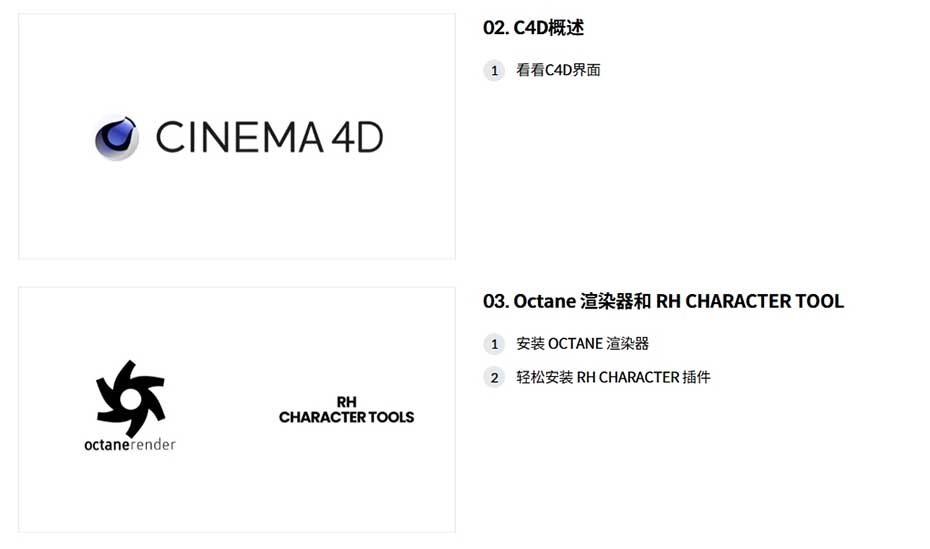The image size is (930, 549).
Task: Click the word Octane in chapter 03 title
Action: tap(544, 301)
